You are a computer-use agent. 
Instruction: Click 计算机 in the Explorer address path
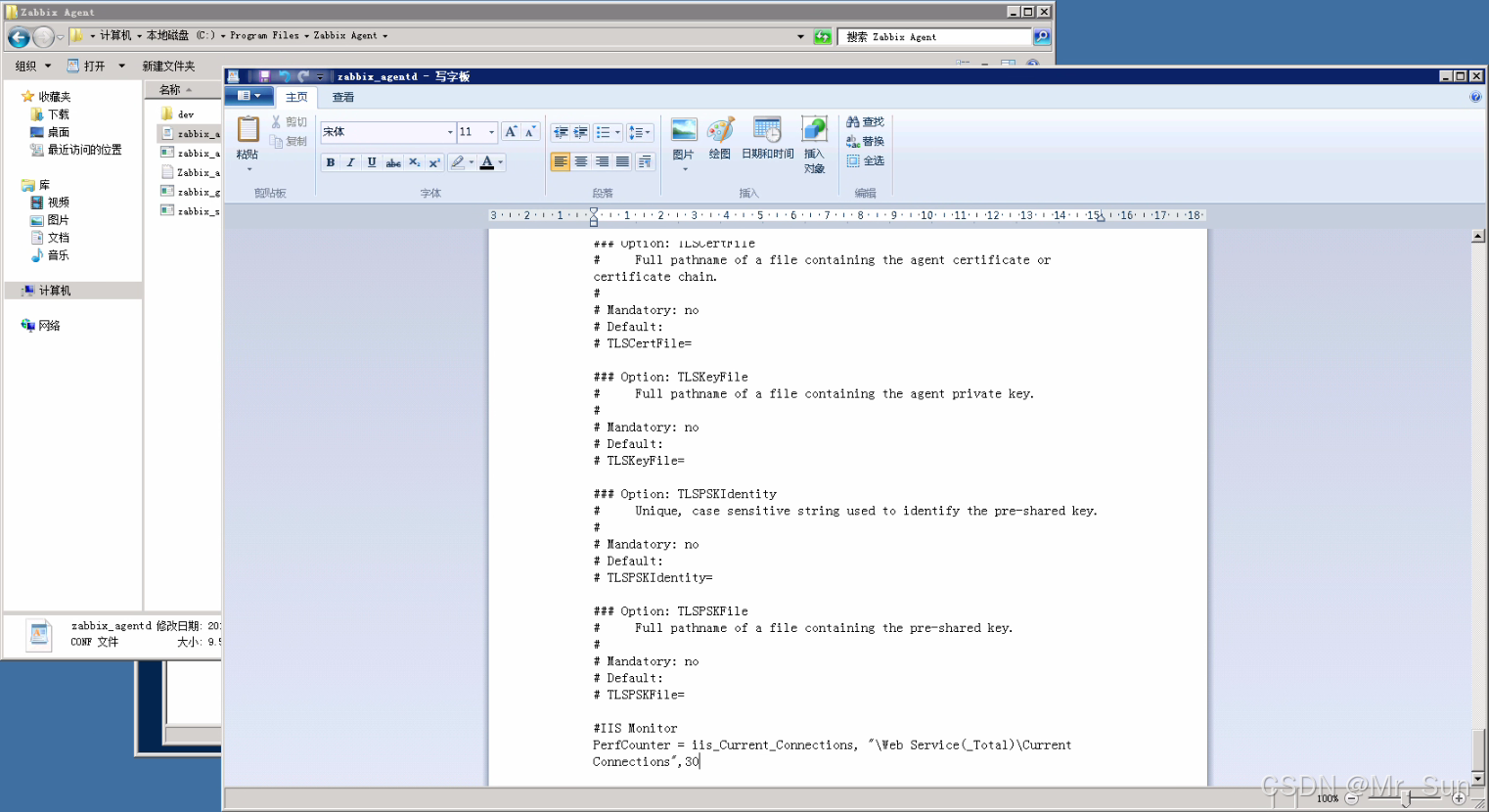115,36
